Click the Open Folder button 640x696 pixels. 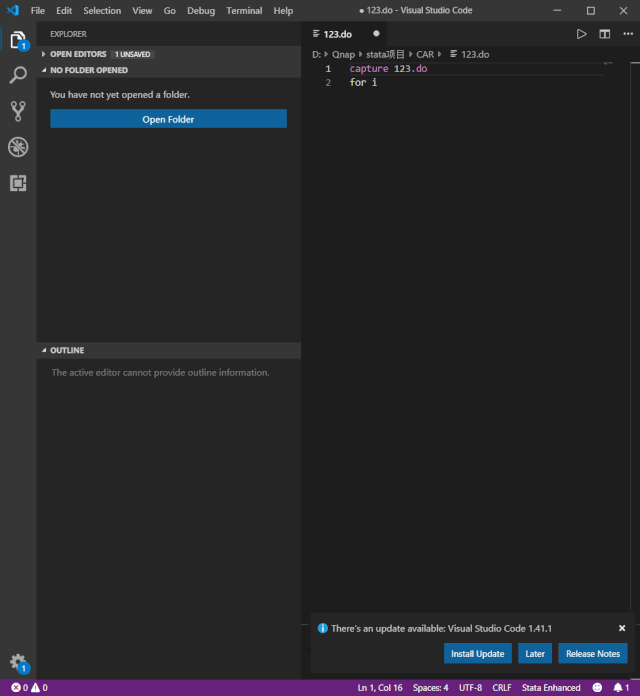tap(168, 119)
